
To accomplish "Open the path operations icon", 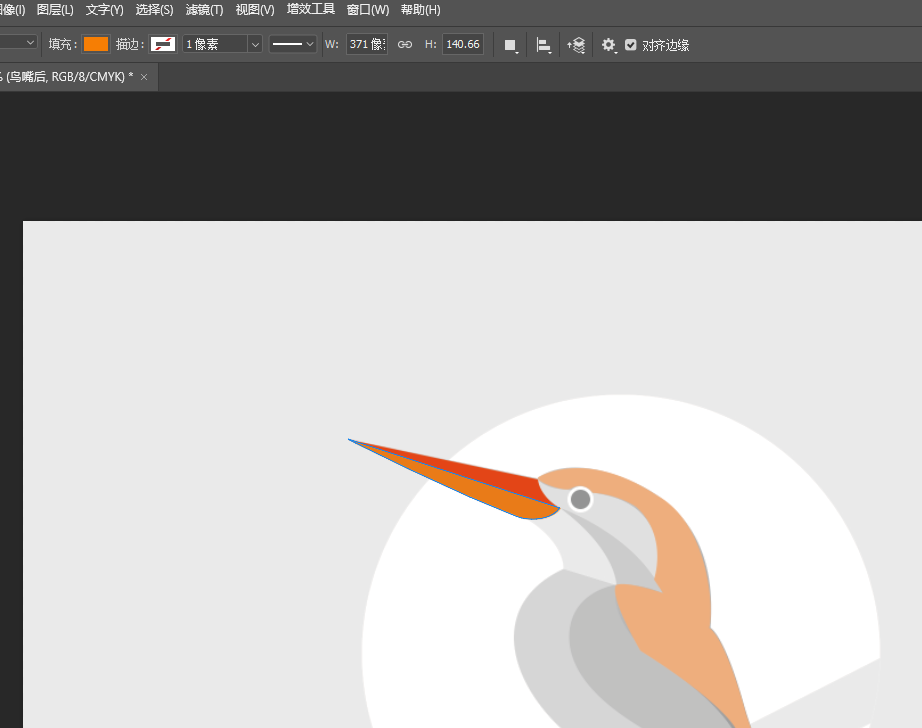I will [x=510, y=45].
